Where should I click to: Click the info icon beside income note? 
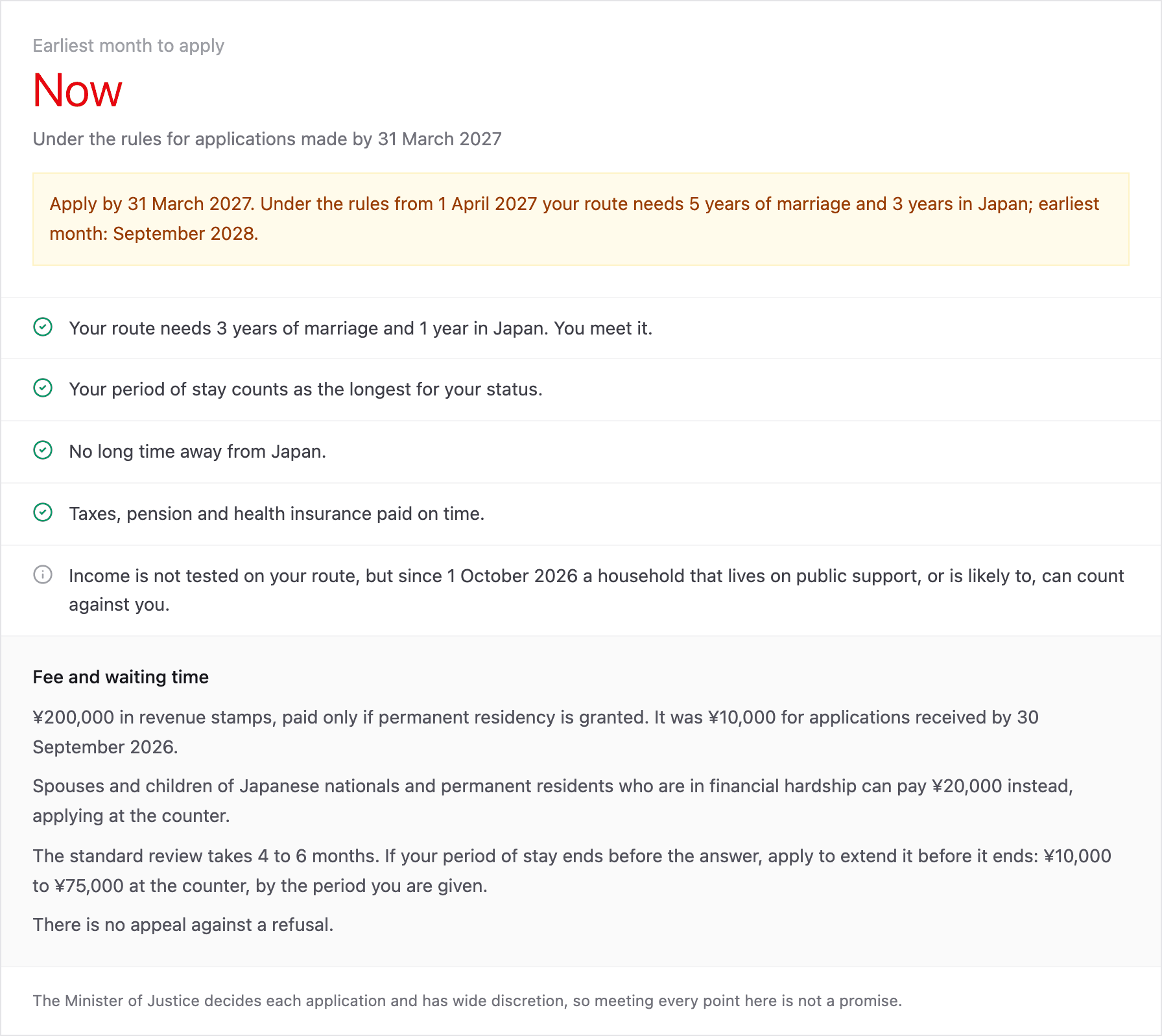(x=43, y=575)
